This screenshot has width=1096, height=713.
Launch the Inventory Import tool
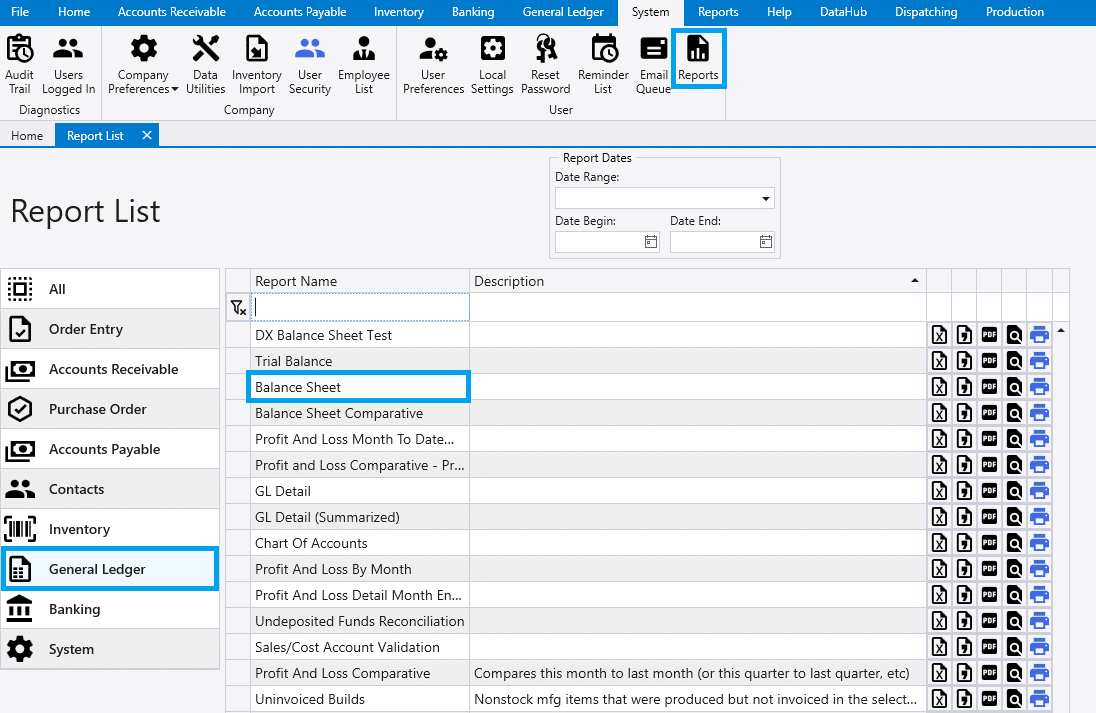pos(257,64)
